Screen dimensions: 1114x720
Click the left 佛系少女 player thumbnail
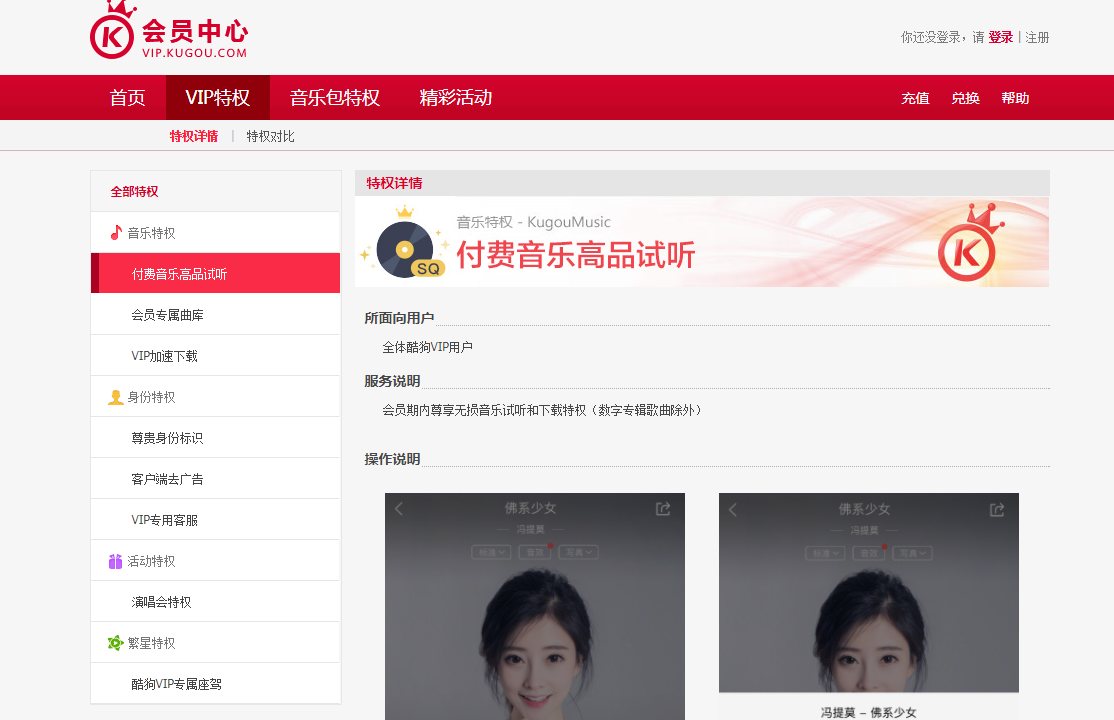coord(535,606)
